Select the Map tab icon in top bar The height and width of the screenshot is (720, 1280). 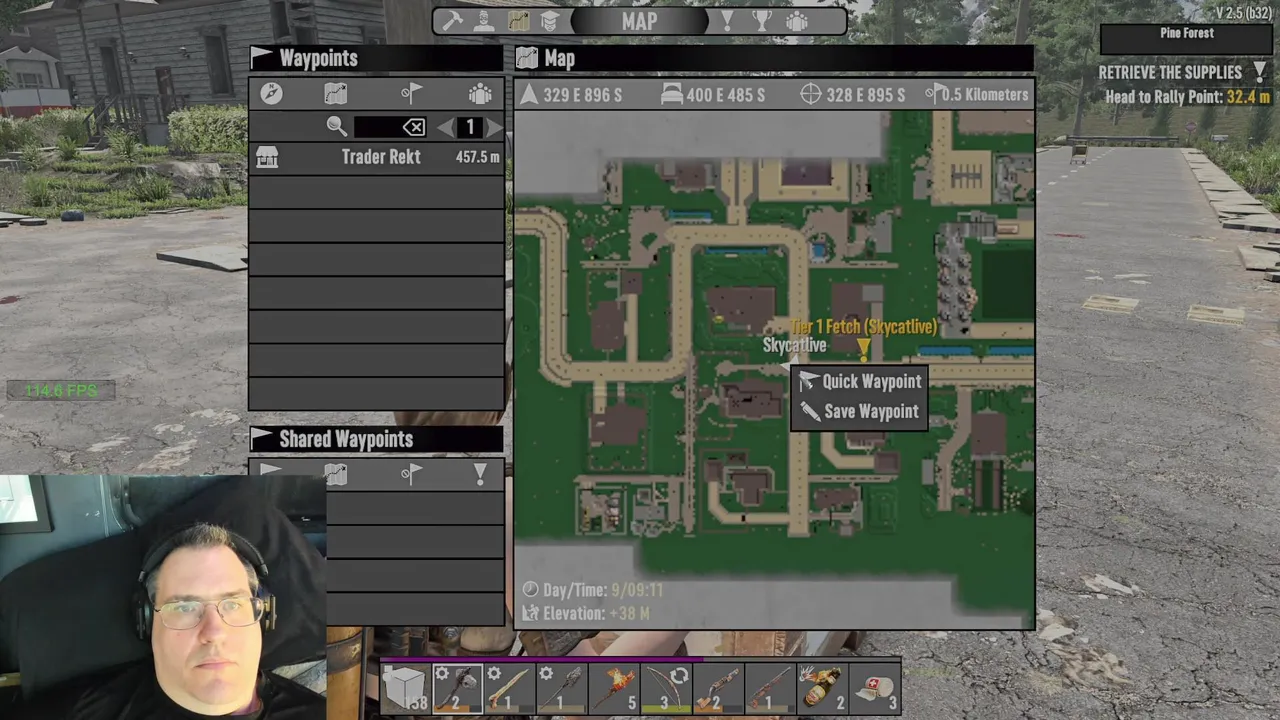(x=517, y=21)
